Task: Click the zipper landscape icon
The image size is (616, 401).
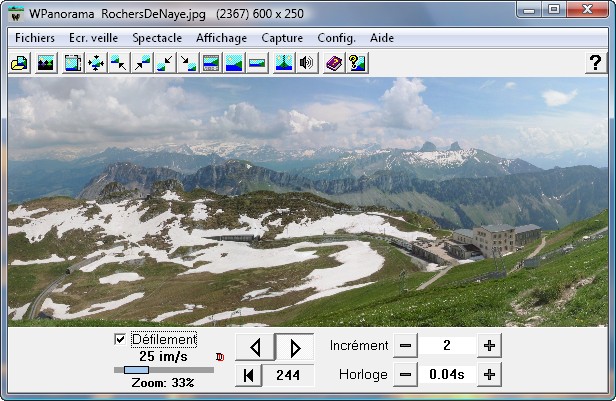Action: (x=284, y=63)
